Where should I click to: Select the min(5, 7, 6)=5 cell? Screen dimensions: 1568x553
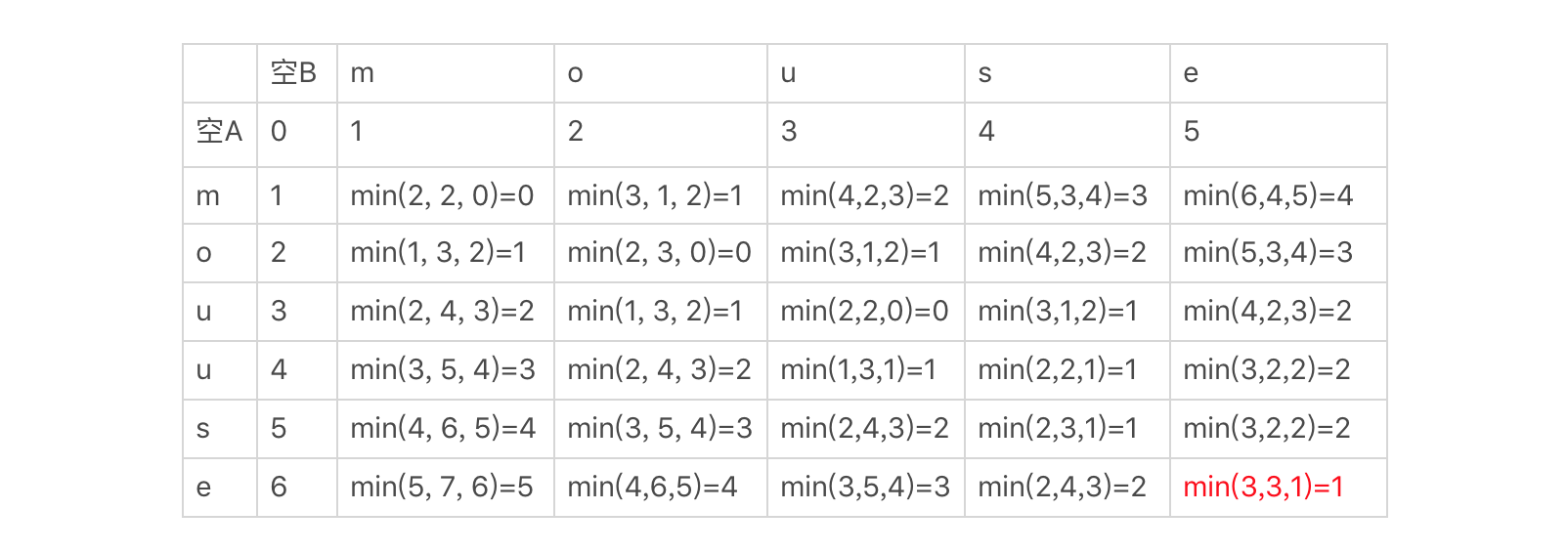tap(442, 487)
